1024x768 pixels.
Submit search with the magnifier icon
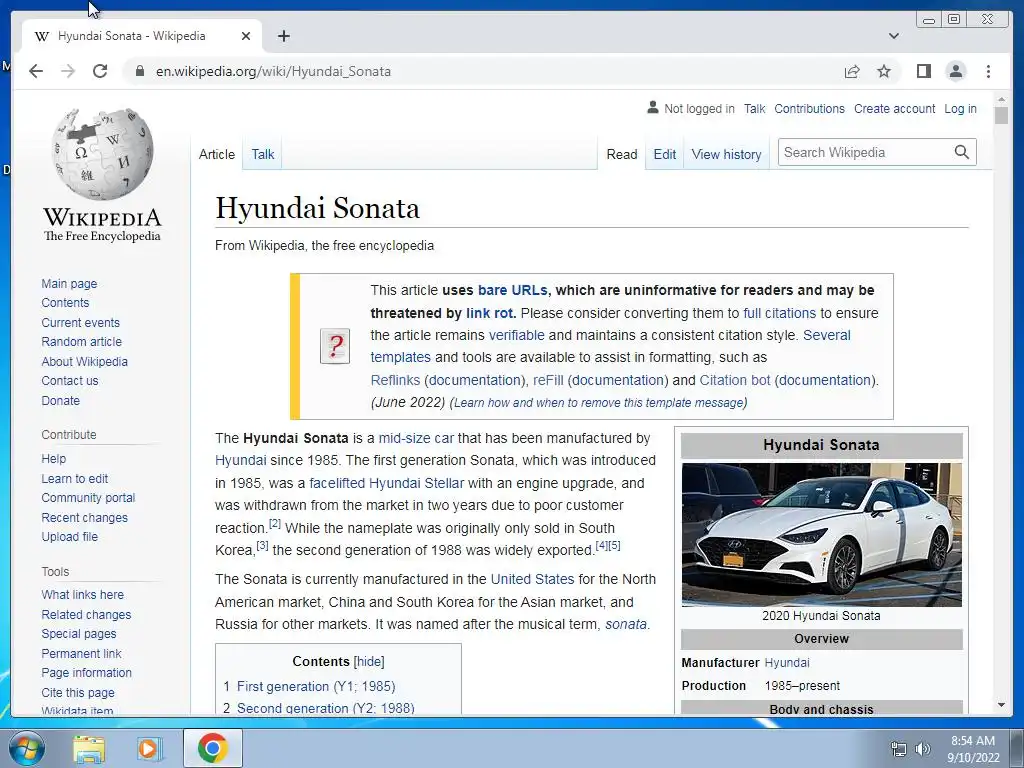pos(961,152)
